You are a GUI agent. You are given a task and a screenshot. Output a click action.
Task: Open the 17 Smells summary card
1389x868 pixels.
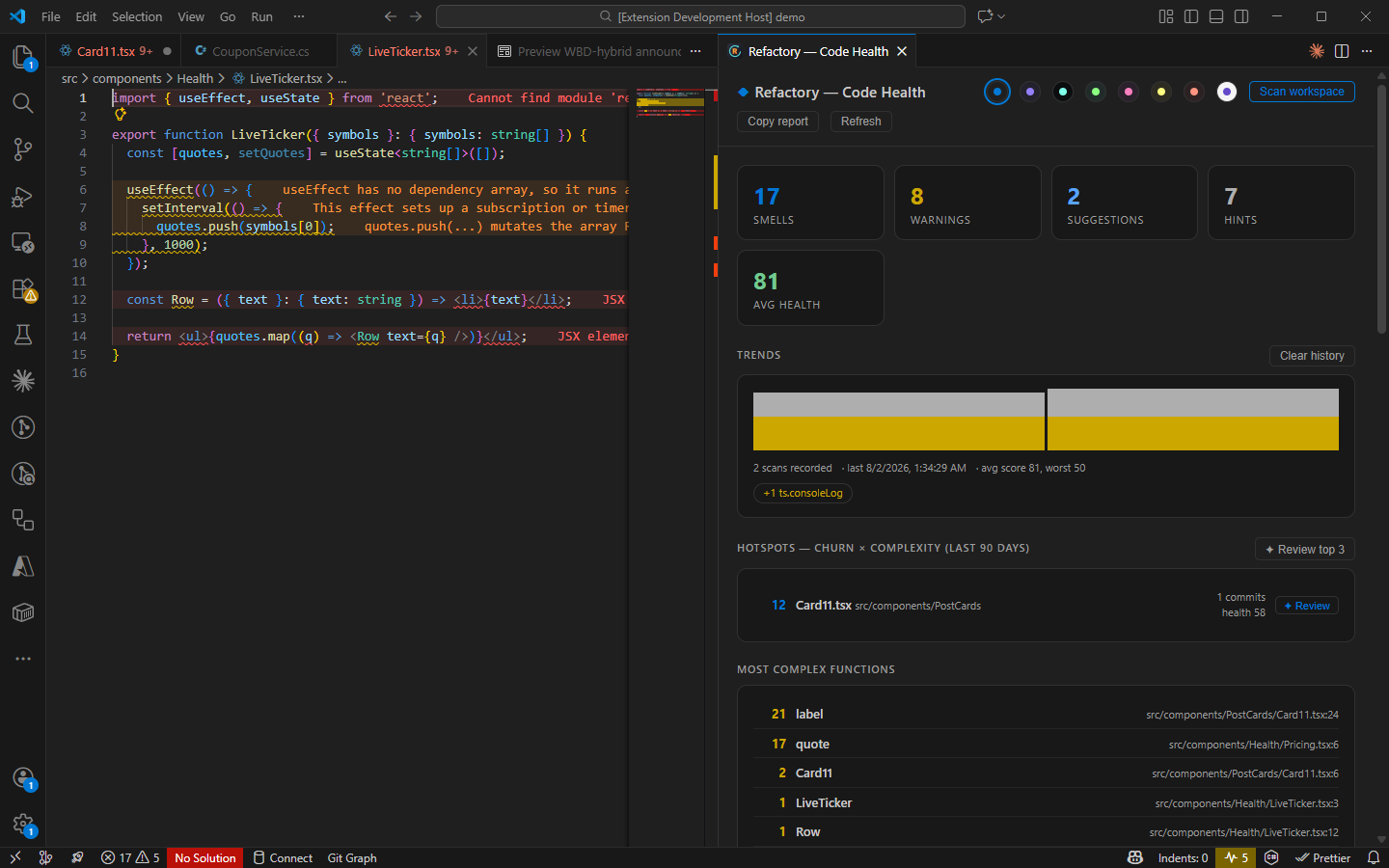[x=810, y=203]
